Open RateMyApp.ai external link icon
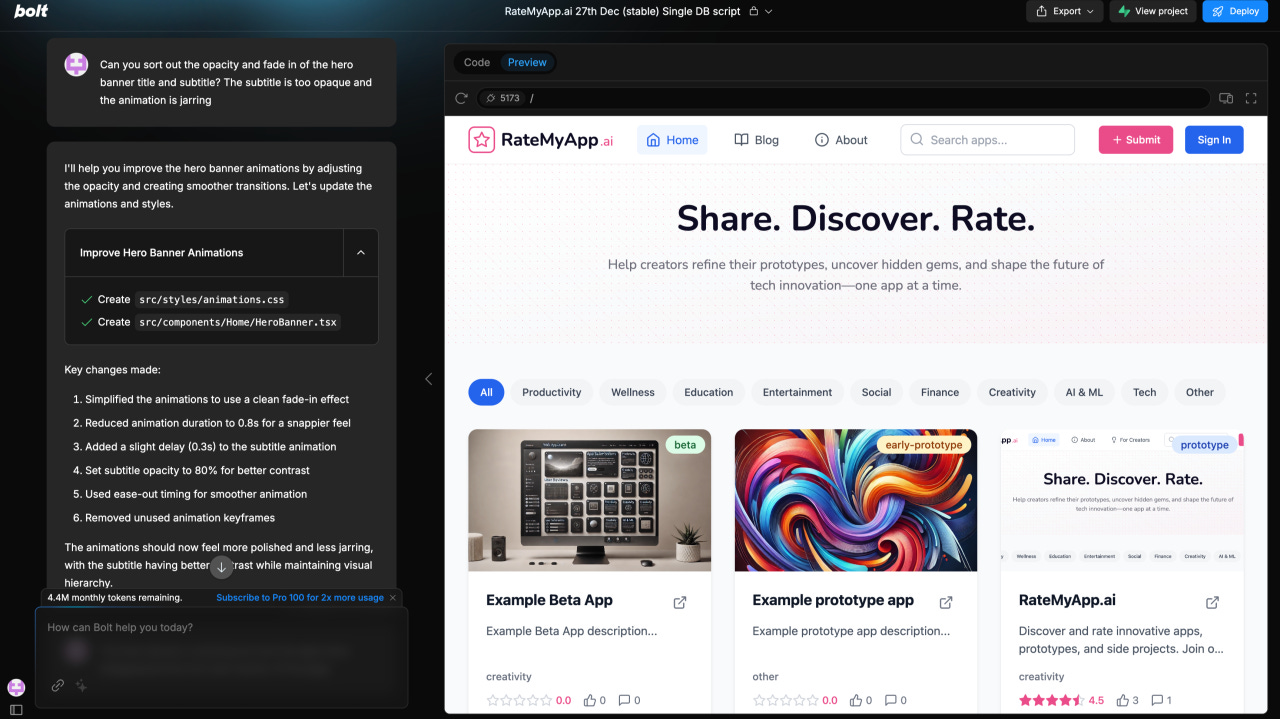Viewport: 1280px width, 719px height. (x=1212, y=602)
